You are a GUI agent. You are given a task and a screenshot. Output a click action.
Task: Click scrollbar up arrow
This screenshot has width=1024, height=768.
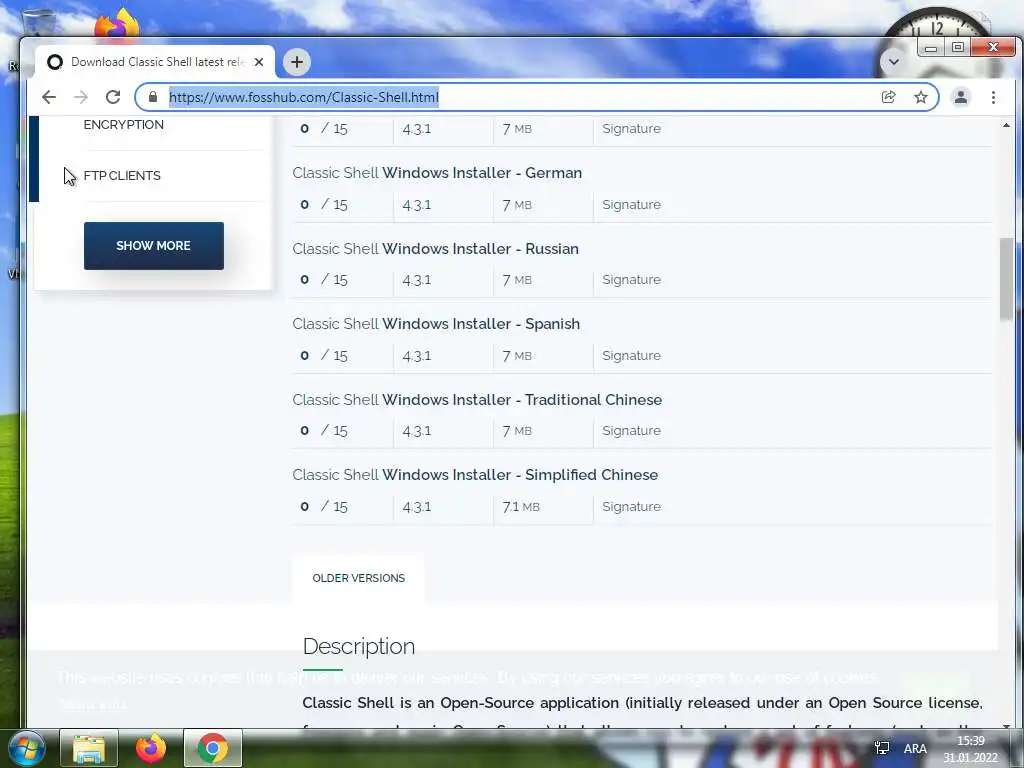tap(1006, 125)
